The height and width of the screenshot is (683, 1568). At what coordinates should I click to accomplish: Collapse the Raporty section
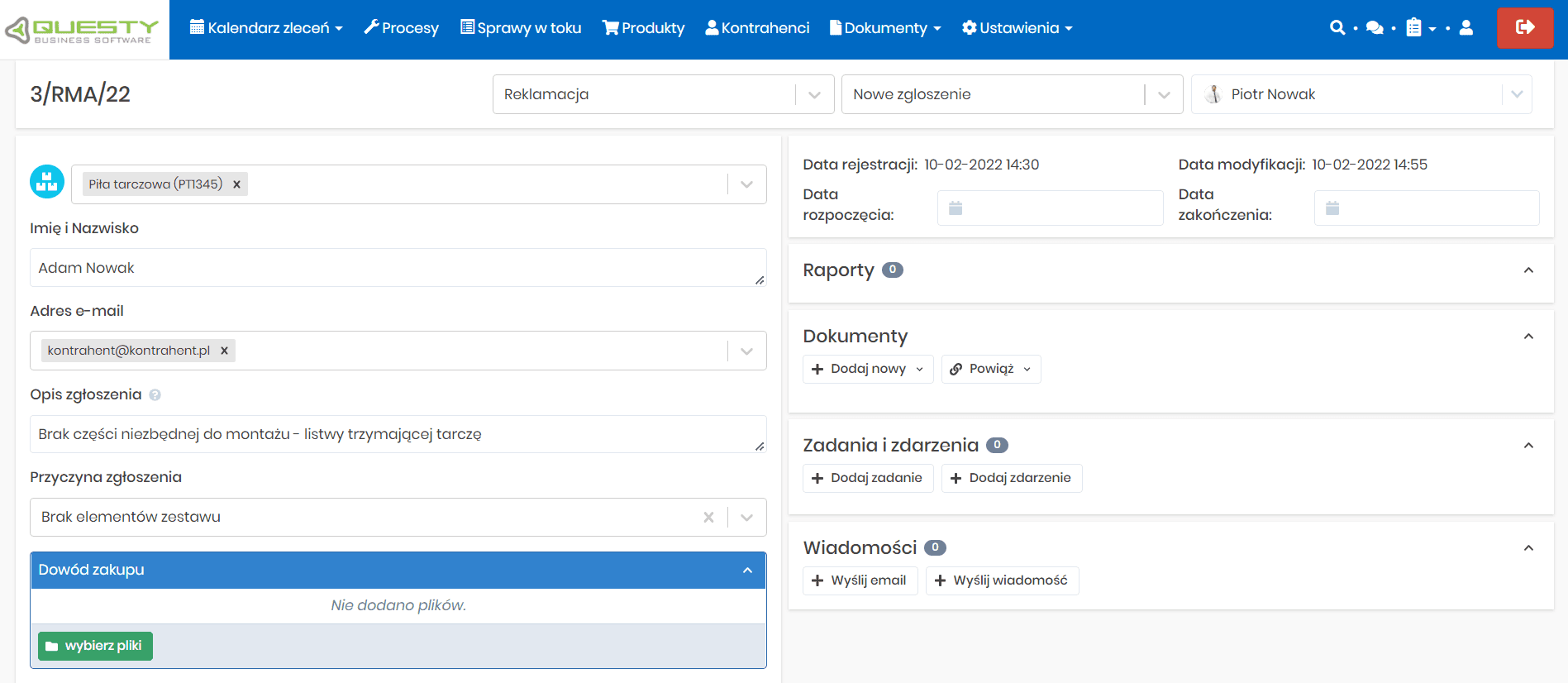[x=1528, y=270]
